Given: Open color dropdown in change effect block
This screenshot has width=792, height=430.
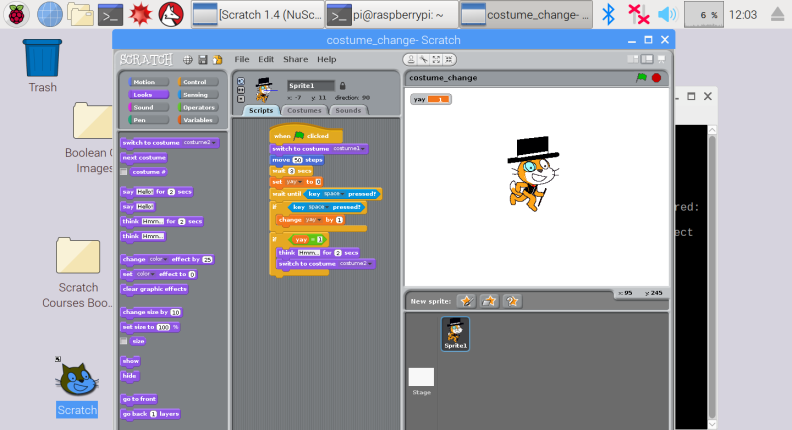Looking at the screenshot, I should coord(158,259).
